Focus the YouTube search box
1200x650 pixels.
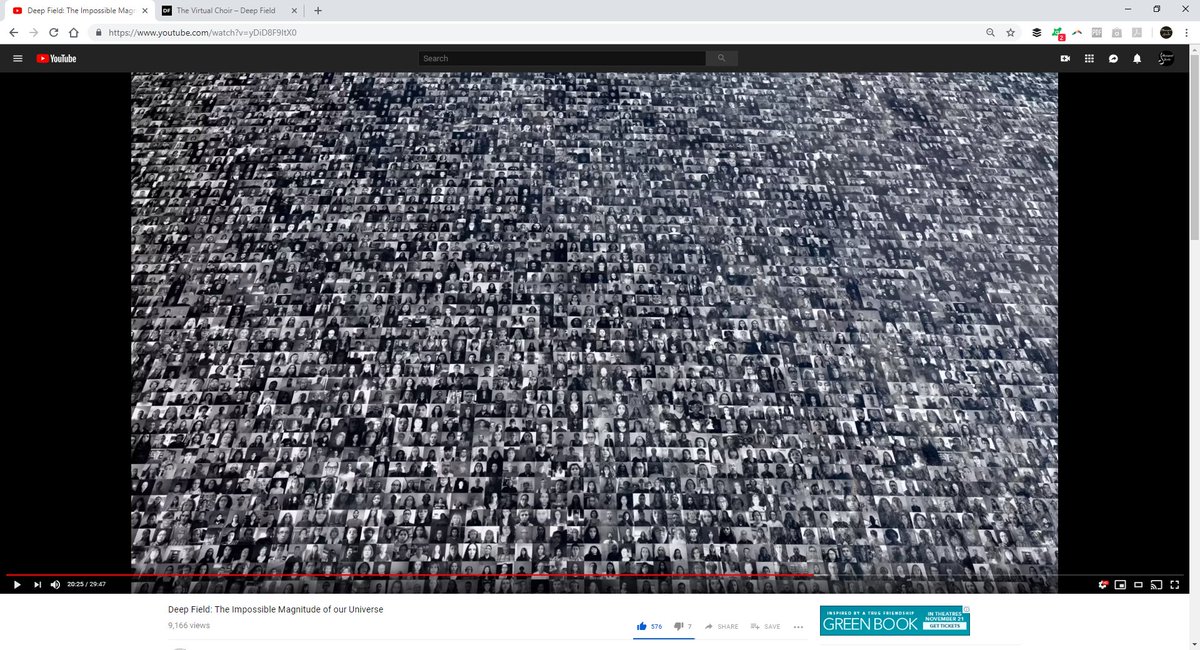(x=562, y=58)
